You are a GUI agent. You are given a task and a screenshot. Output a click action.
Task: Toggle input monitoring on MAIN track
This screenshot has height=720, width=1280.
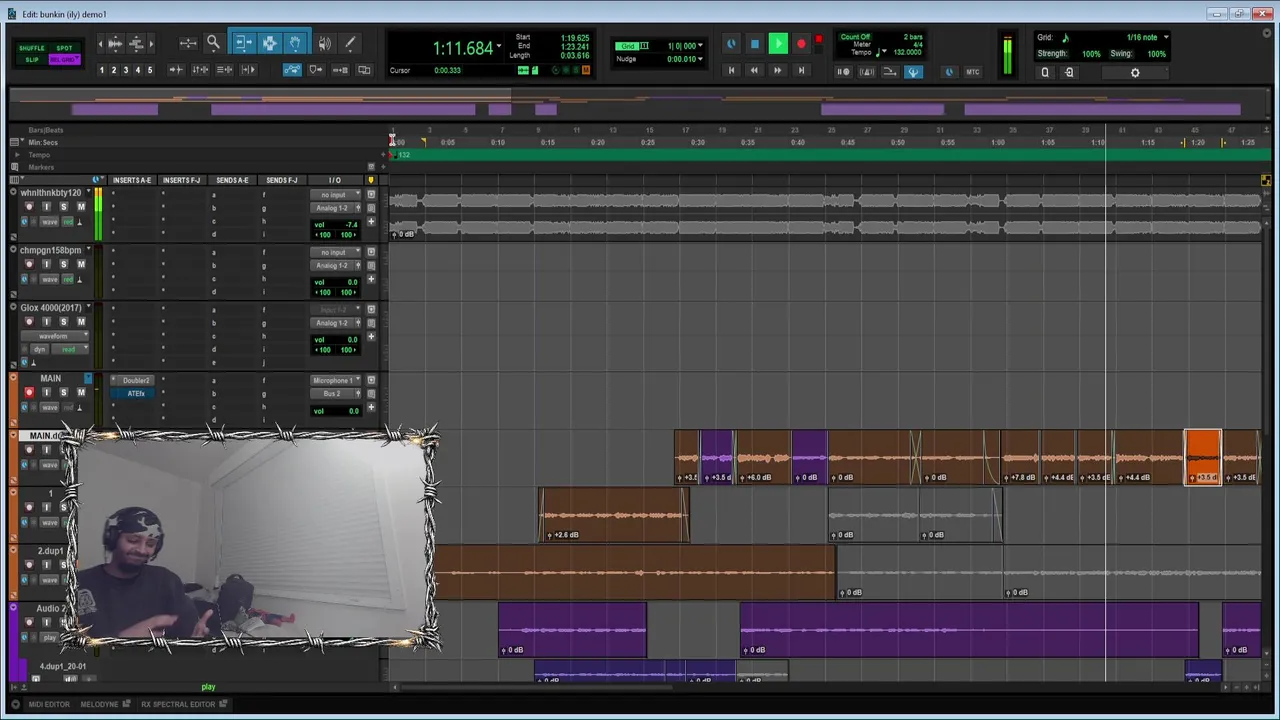click(x=46, y=393)
